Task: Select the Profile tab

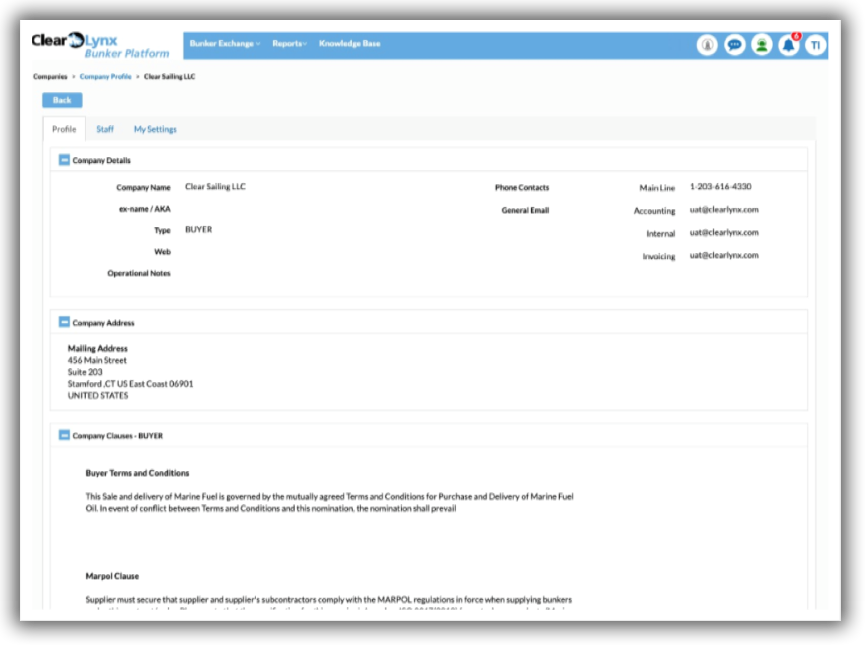Action: 64,129
